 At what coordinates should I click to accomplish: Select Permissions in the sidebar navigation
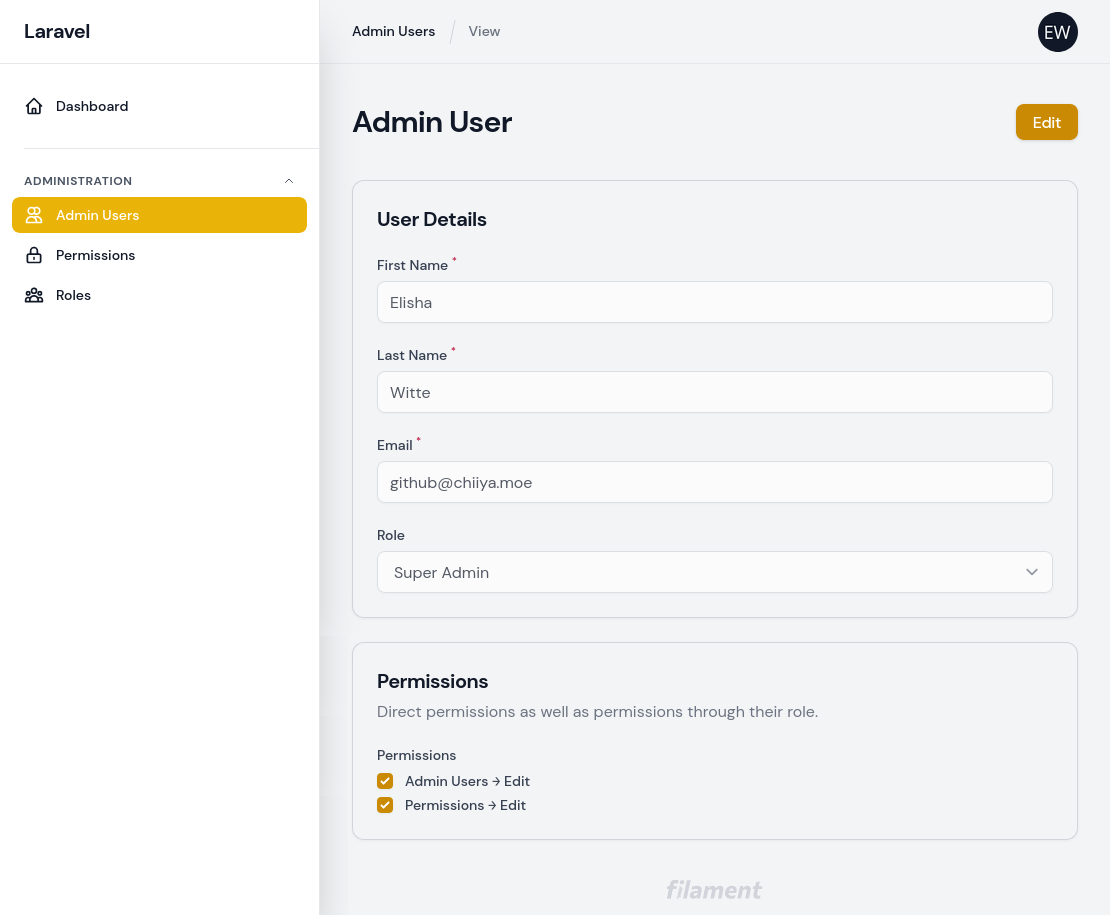(95, 255)
